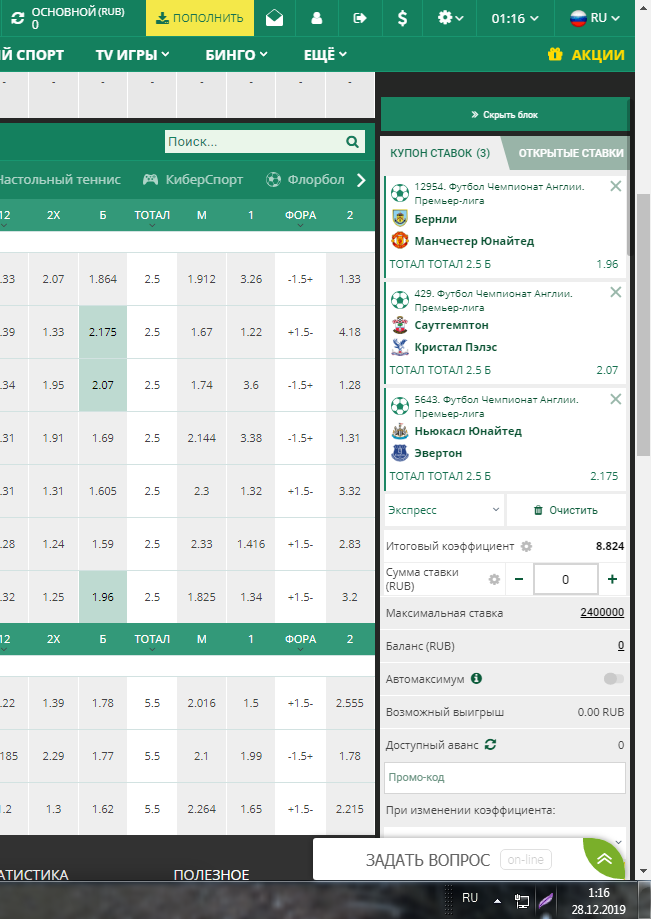Open the messages envelope icon
651x919 pixels.
(274, 18)
